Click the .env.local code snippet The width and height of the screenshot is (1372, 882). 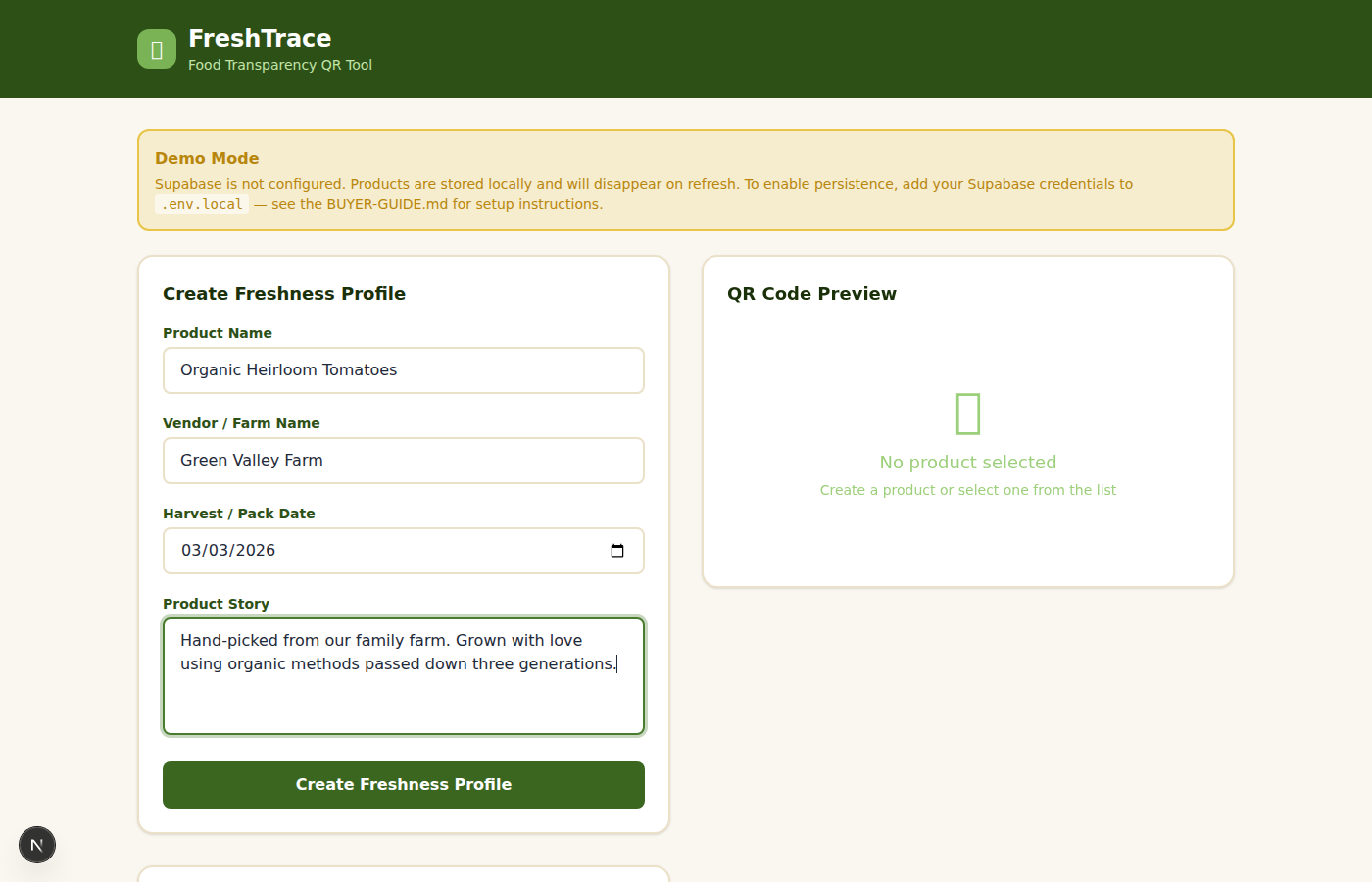pos(202,205)
